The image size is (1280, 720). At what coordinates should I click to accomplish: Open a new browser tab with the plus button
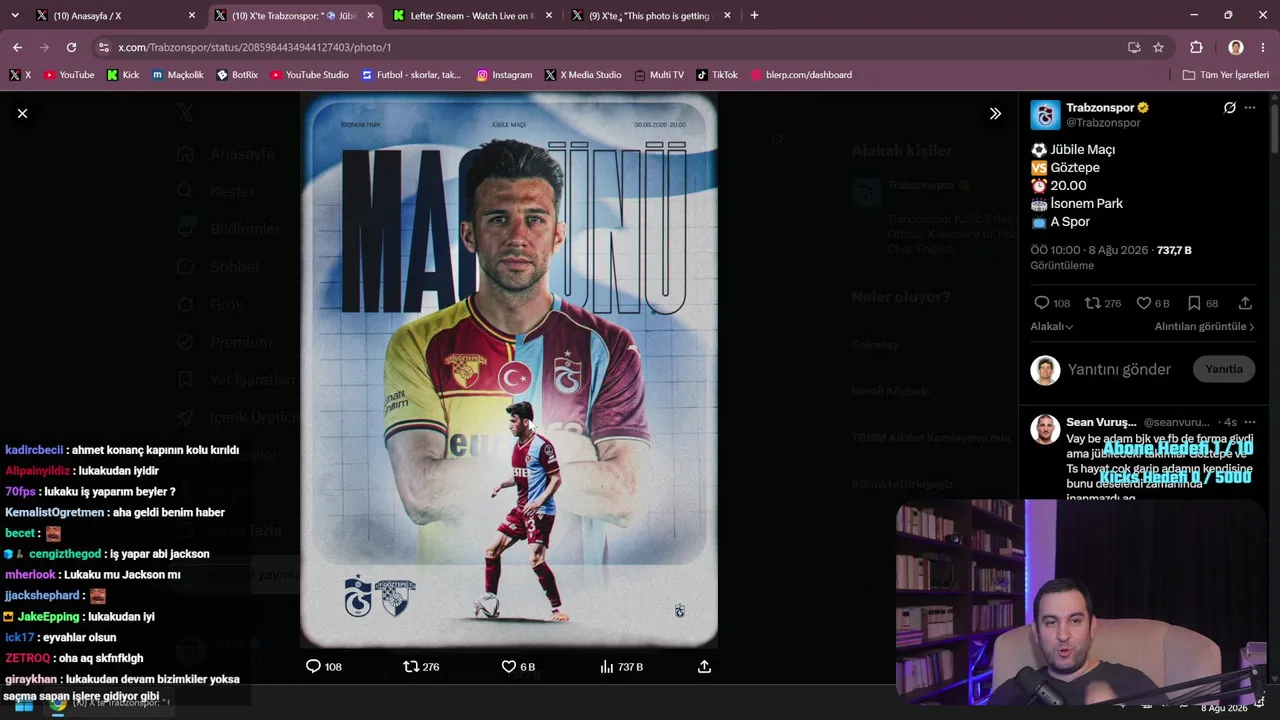[754, 16]
